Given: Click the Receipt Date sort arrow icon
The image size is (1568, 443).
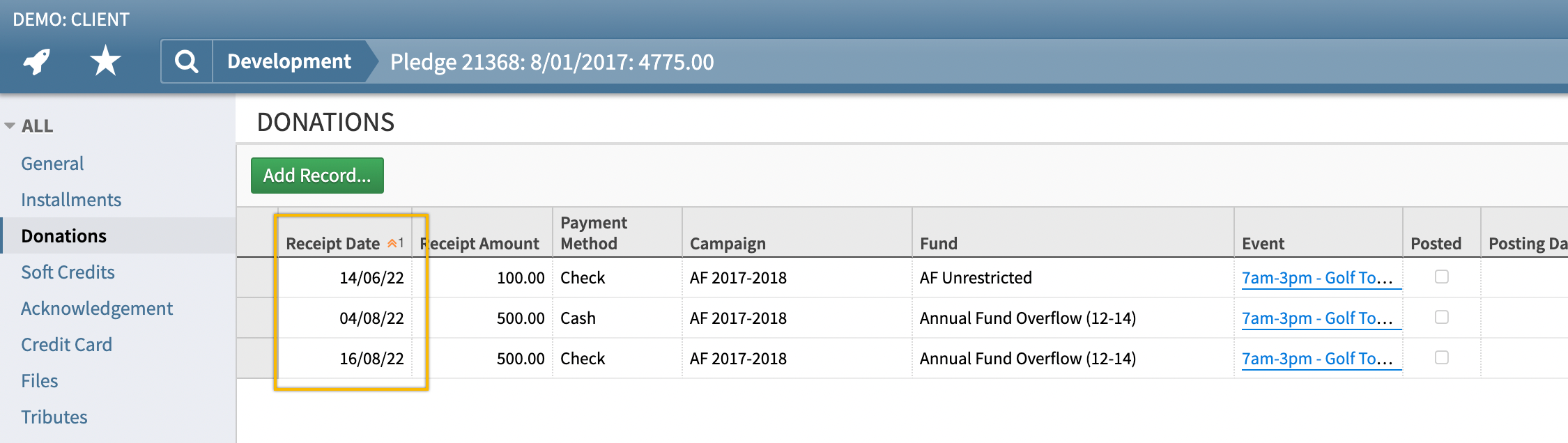Looking at the screenshot, I should (392, 243).
